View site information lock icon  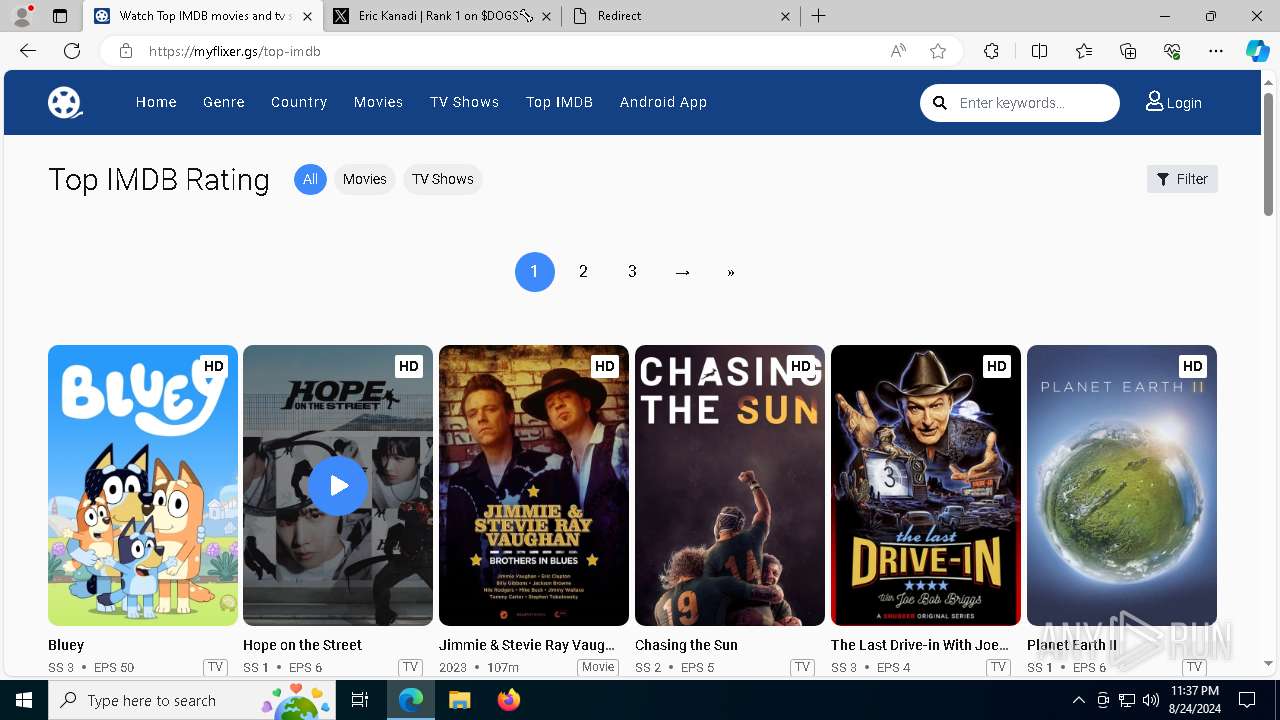[x=126, y=51]
